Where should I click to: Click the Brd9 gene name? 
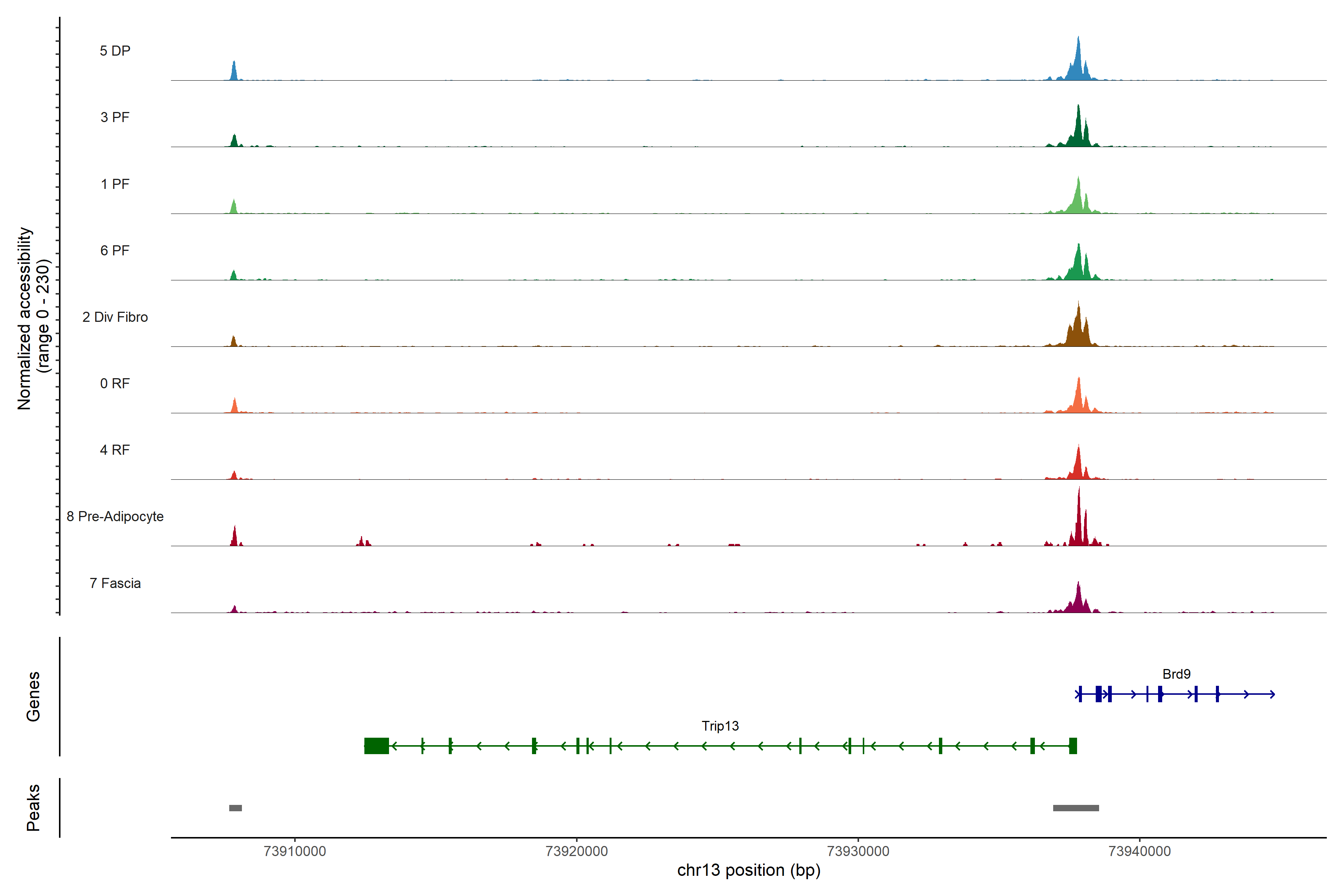click(1176, 674)
